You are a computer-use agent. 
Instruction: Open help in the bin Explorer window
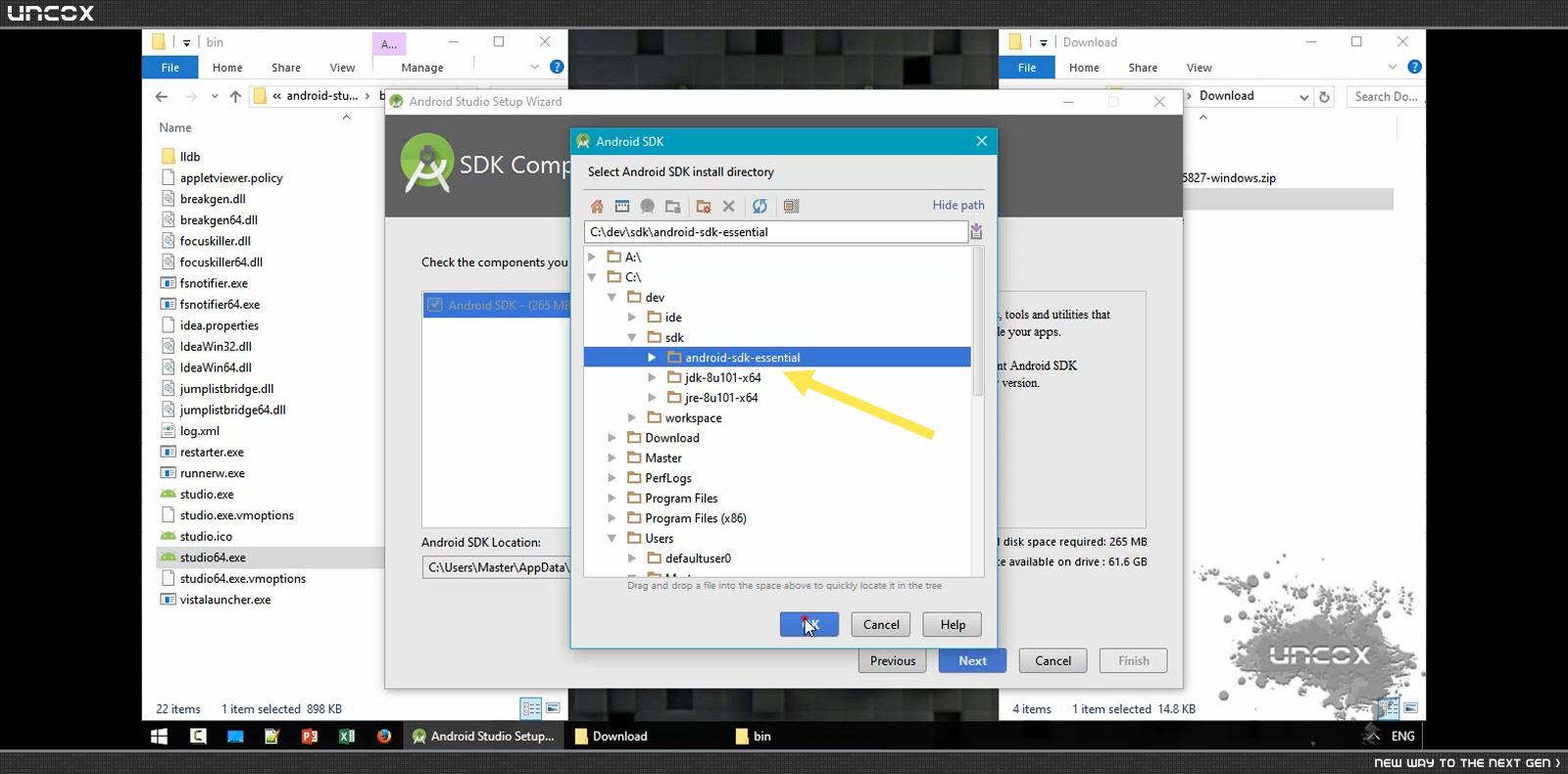click(557, 67)
